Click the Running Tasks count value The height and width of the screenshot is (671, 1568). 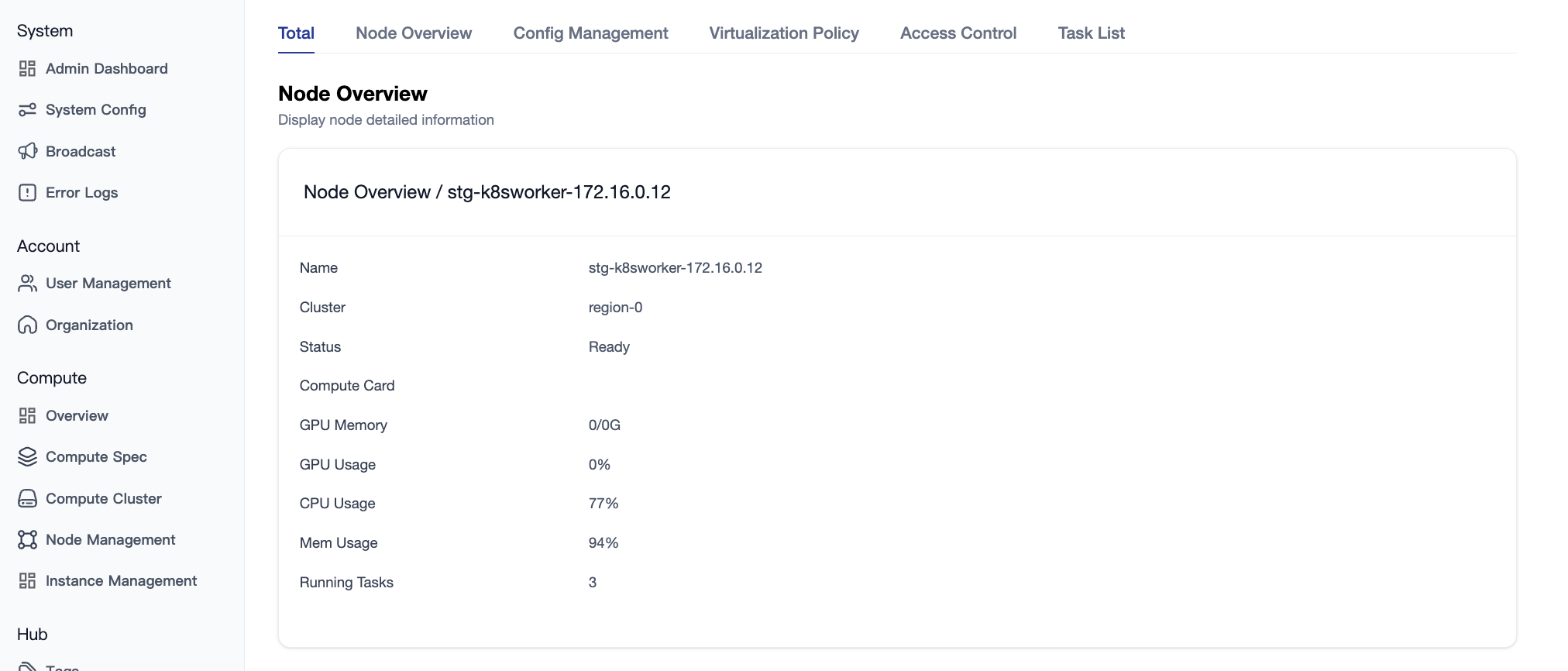pos(593,583)
